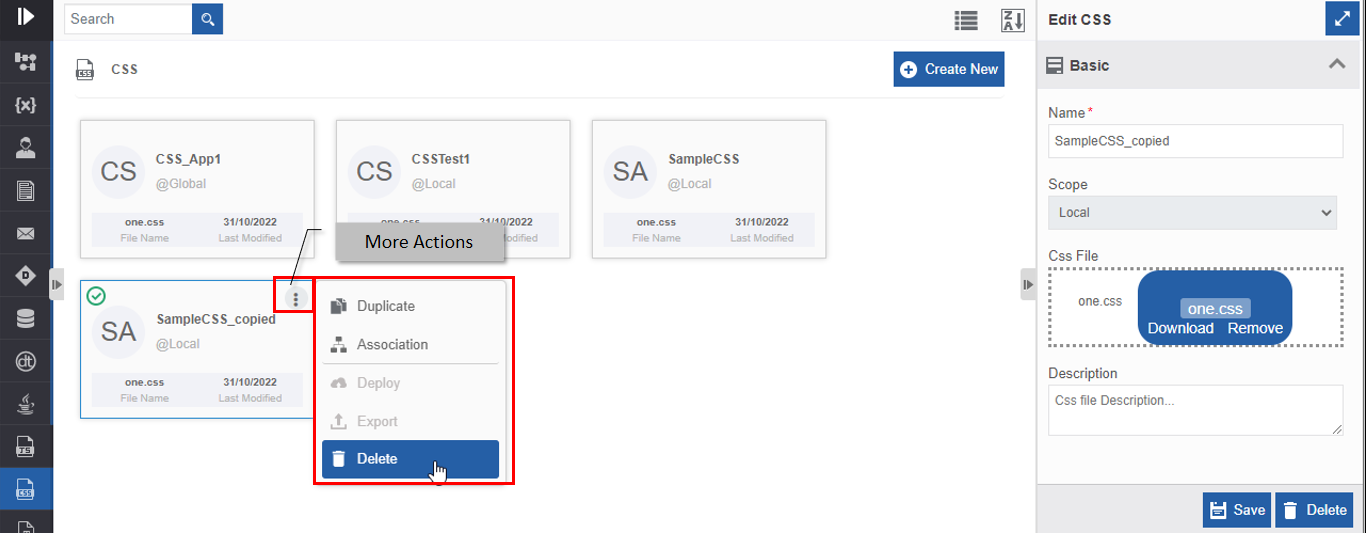Viewport: 1366px width, 533px height.
Task: Choose Association from the context menu
Action: (x=410, y=344)
